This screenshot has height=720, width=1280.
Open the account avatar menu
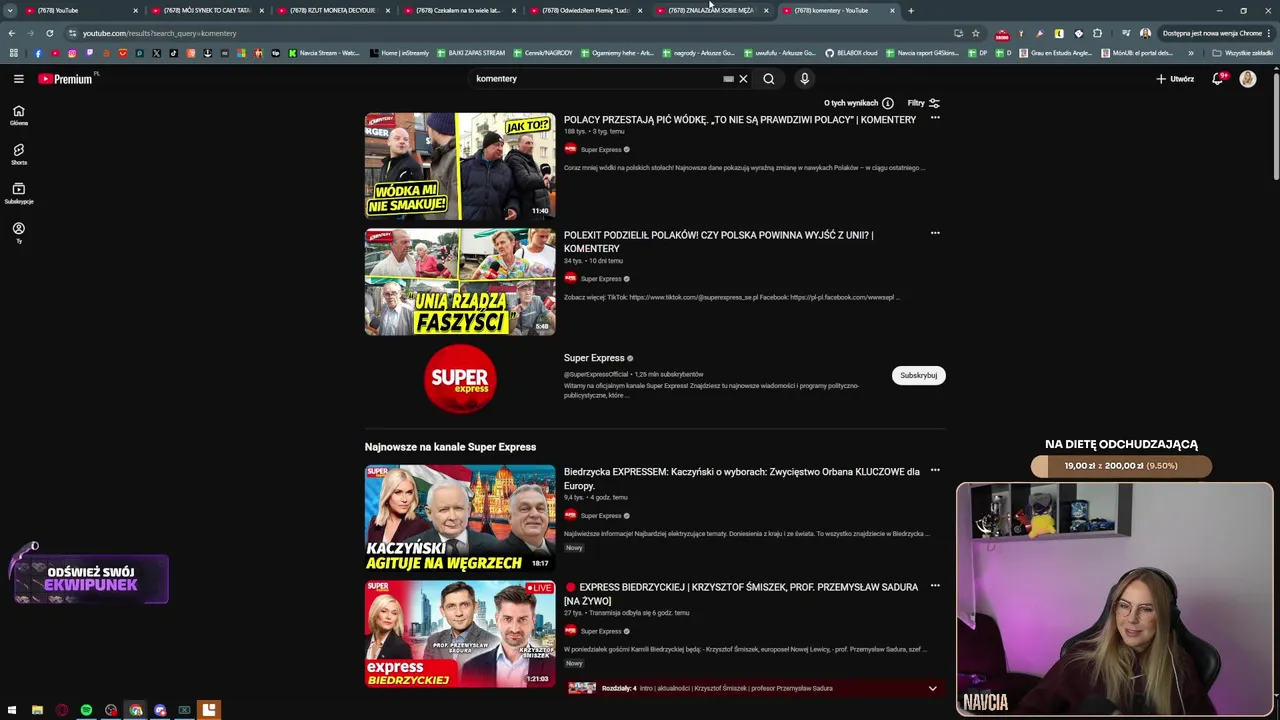point(1247,79)
